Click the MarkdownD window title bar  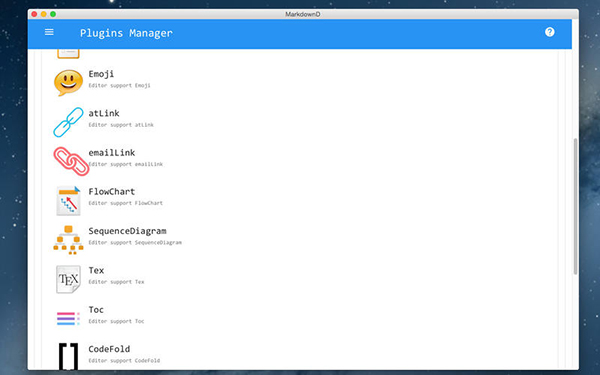[303, 14]
